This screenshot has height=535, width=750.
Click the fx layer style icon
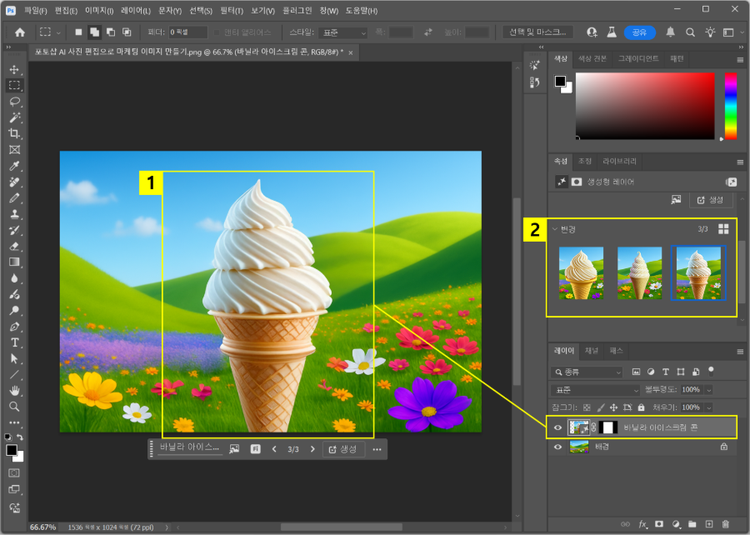click(x=643, y=523)
